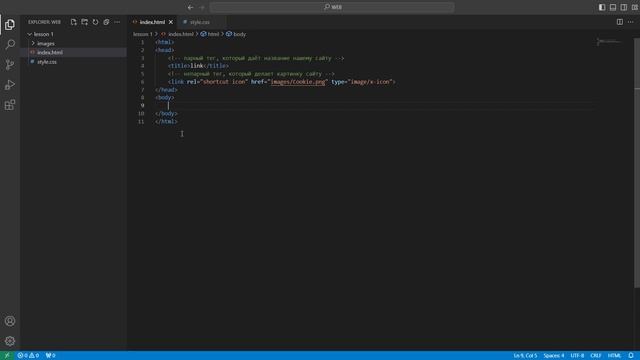Switch to the index.html tab
Image resolution: width=640 pixels, height=360 pixels.
pyautogui.click(x=152, y=22)
